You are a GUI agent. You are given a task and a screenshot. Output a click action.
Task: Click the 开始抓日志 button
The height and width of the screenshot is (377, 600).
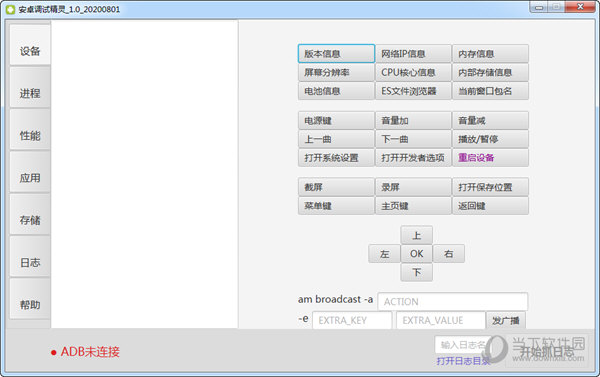(x=547, y=351)
